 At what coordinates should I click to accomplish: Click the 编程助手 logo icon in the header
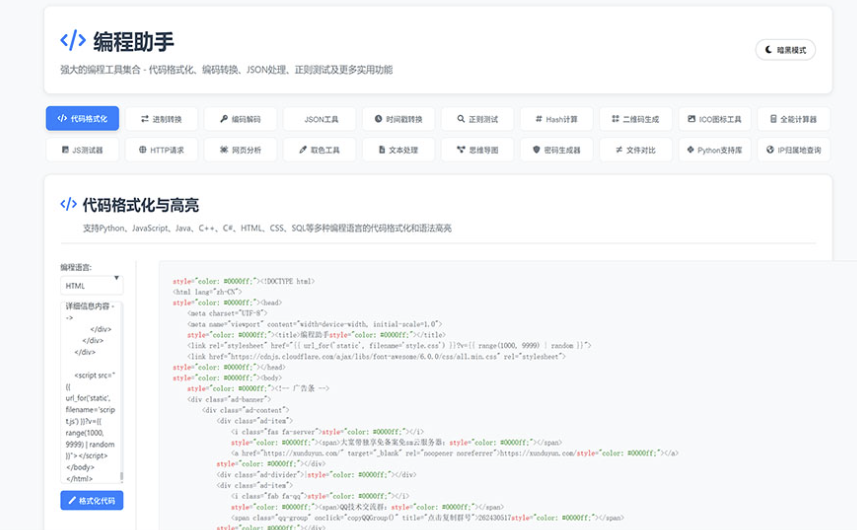[x=73, y=40]
